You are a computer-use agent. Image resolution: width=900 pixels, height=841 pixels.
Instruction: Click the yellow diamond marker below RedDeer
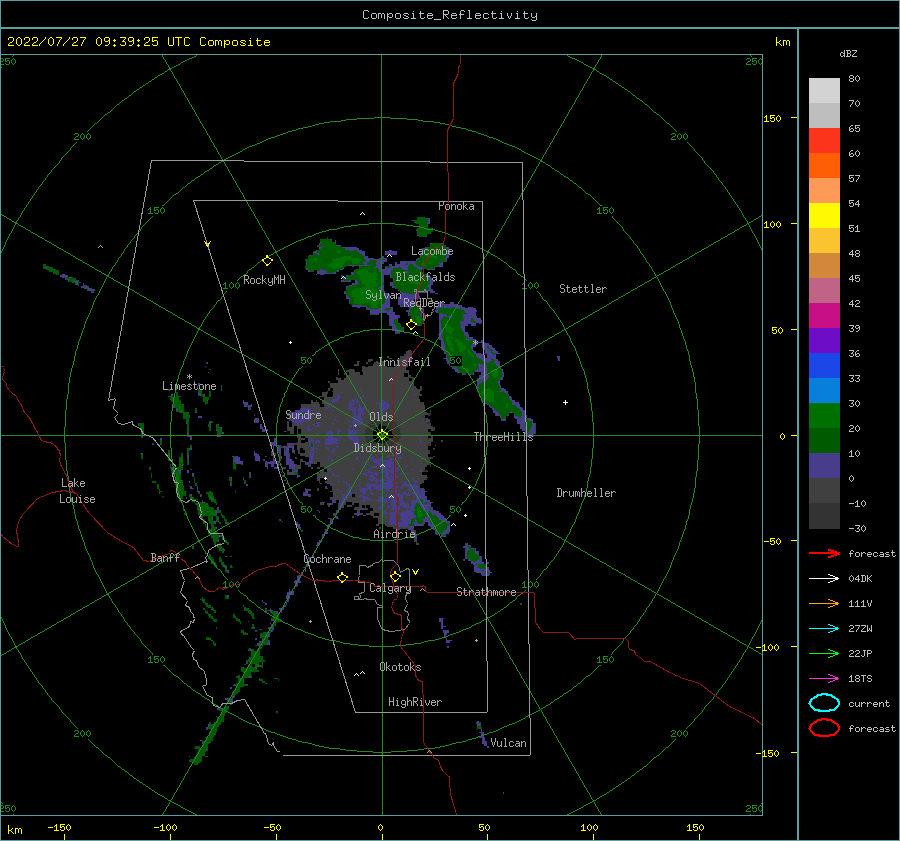point(411,325)
